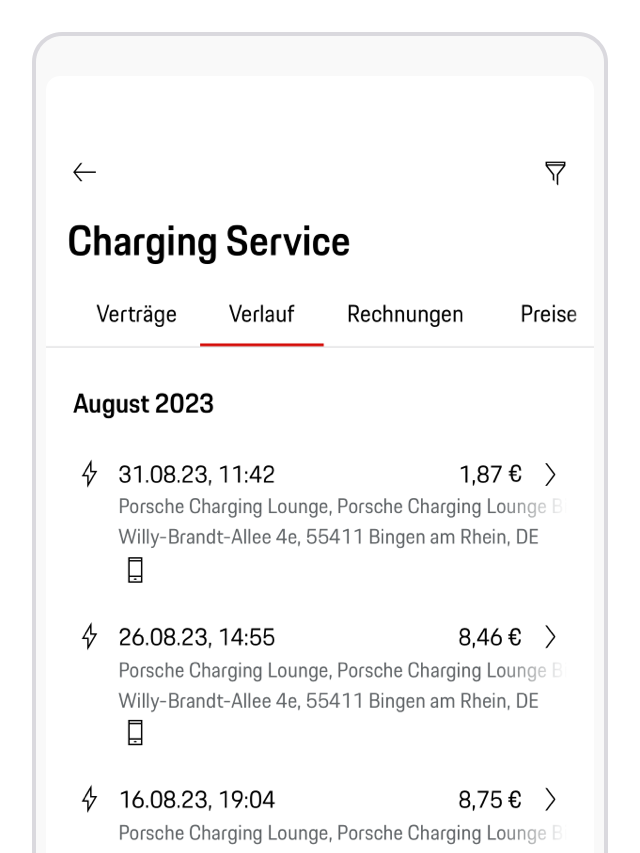Expand details of the 1,87 € charging session

pos(551,474)
